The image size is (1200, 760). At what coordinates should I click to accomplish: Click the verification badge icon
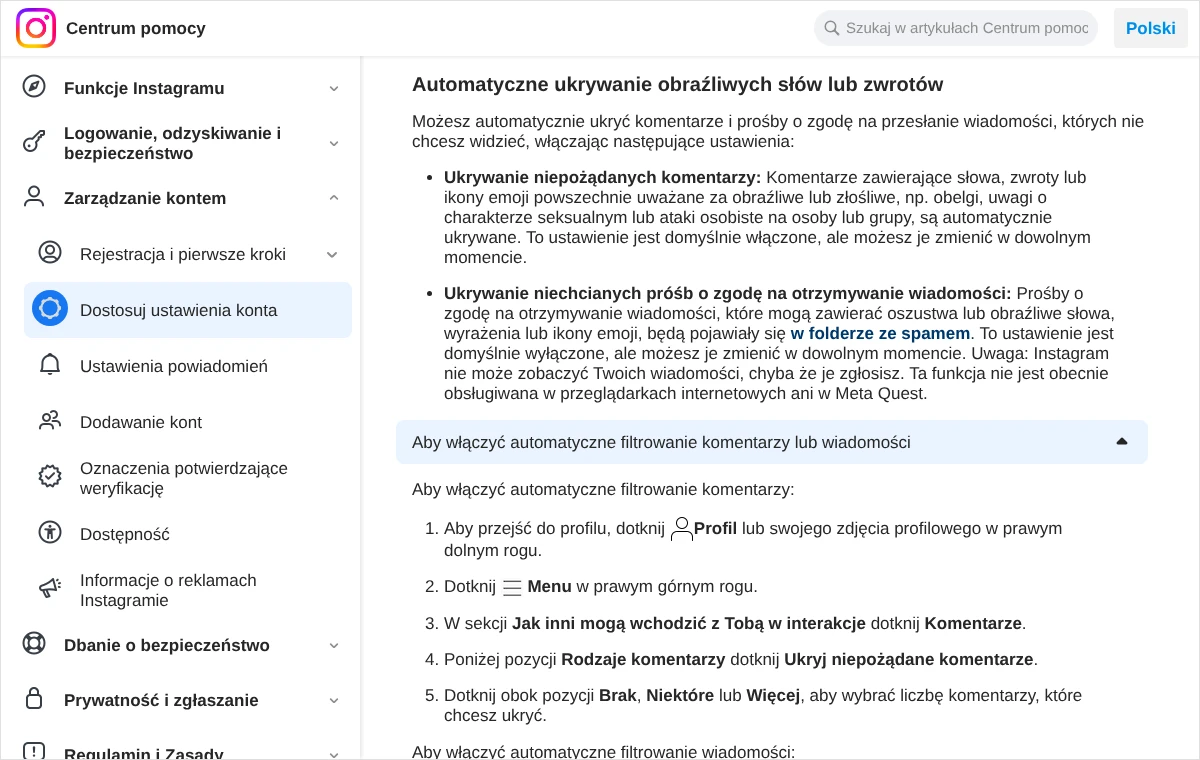50,476
